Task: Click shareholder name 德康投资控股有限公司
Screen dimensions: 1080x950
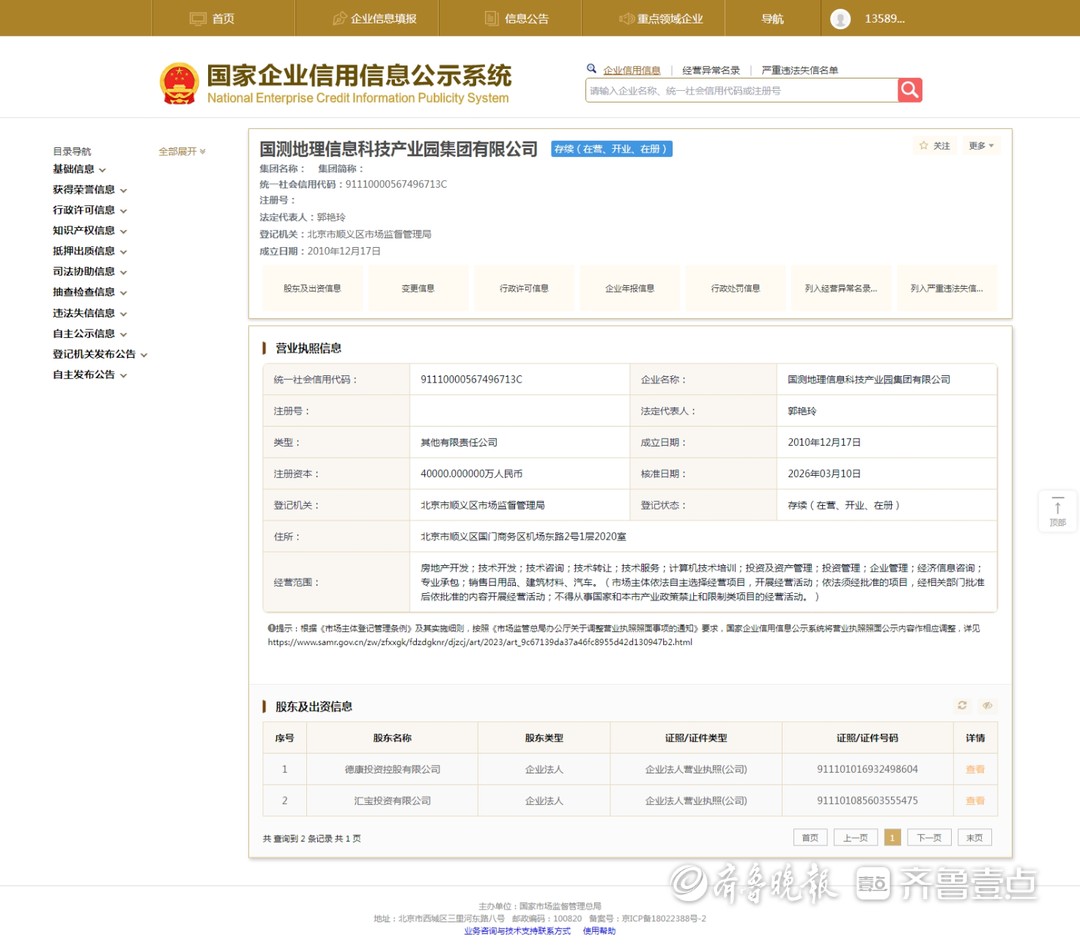Action: (392, 769)
